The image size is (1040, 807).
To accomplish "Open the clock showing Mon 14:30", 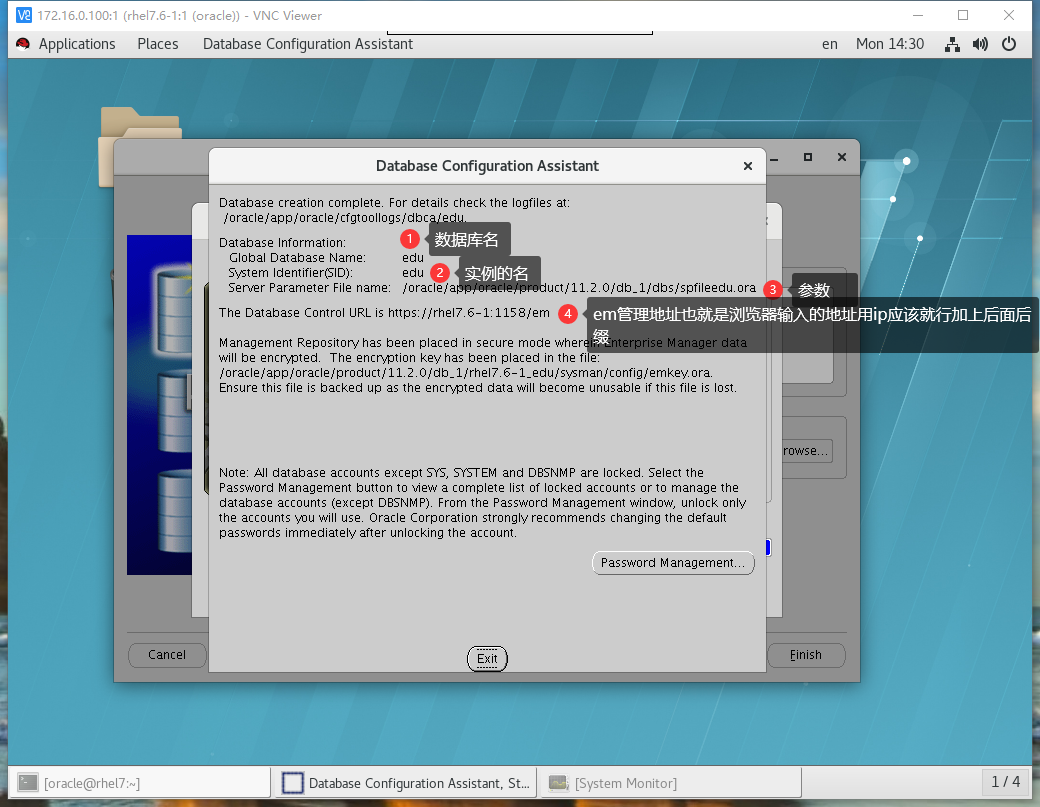I will (889, 44).
